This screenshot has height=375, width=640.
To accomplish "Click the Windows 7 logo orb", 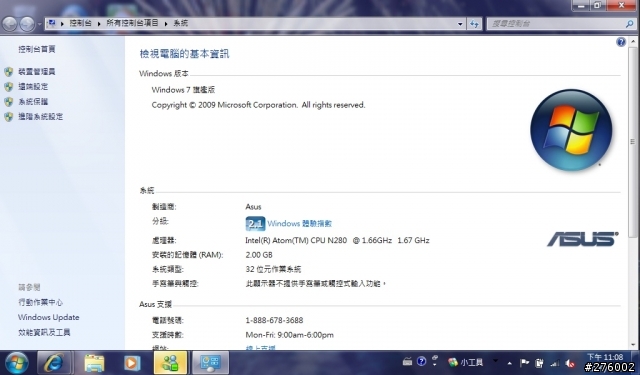I will (x=571, y=130).
